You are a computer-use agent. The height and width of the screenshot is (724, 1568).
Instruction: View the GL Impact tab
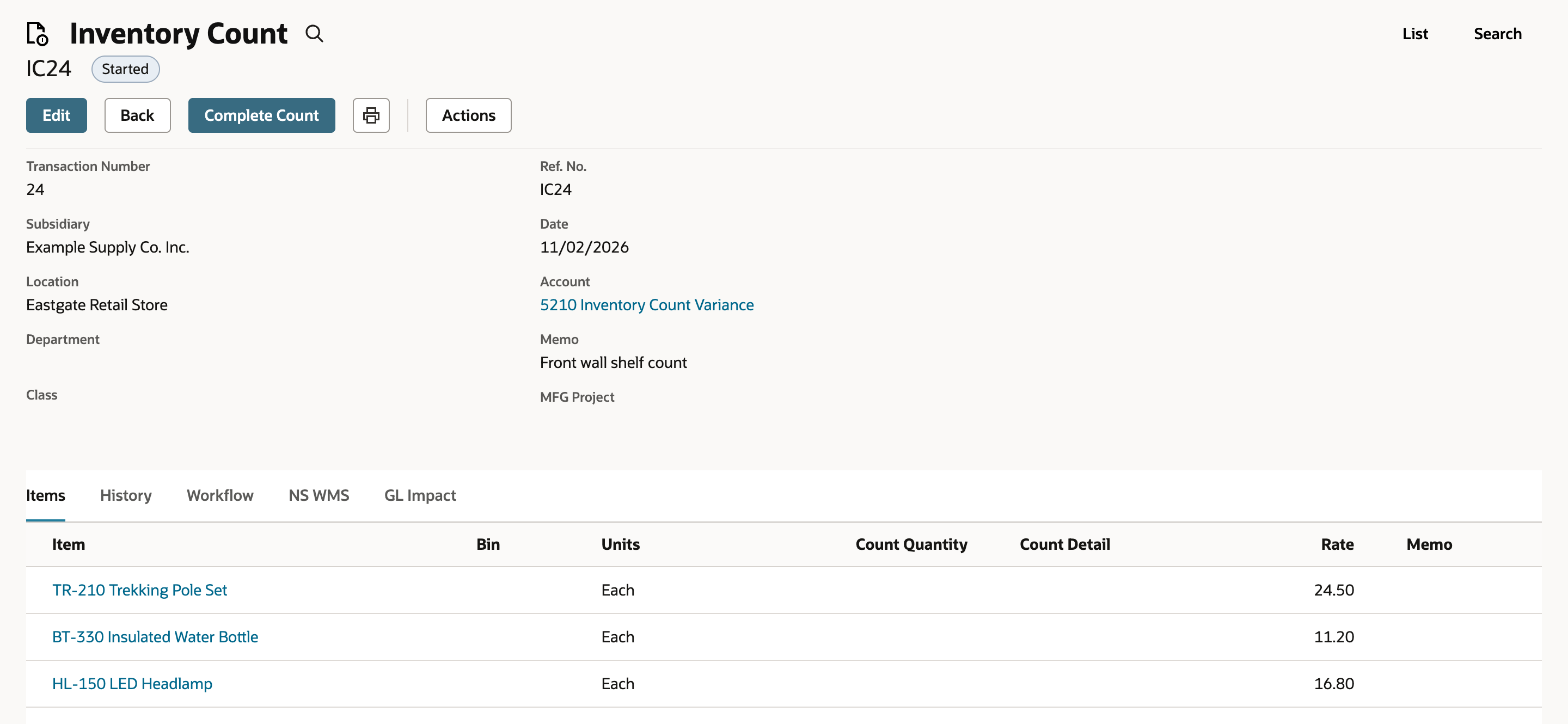420,495
